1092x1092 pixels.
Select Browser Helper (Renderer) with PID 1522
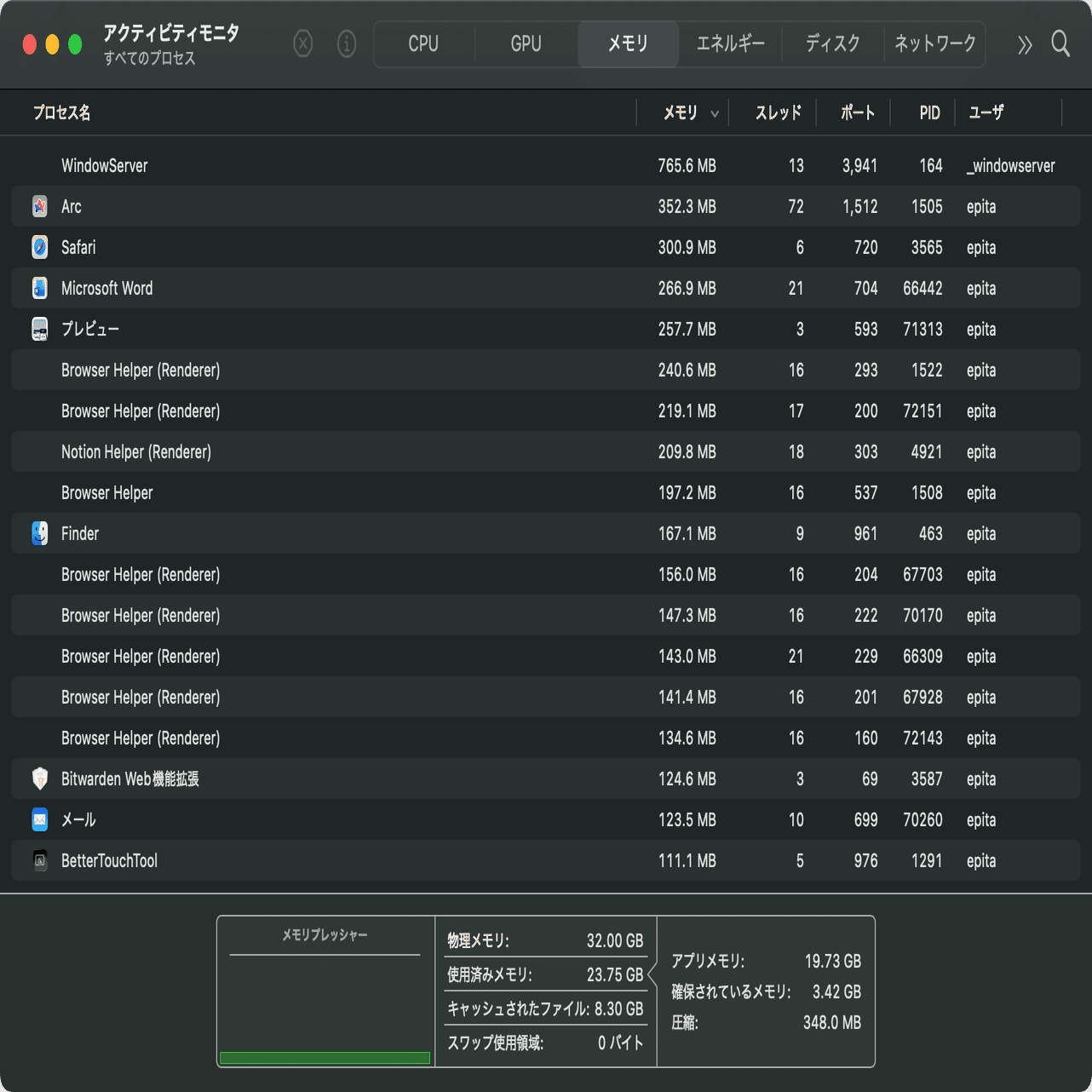(x=546, y=370)
